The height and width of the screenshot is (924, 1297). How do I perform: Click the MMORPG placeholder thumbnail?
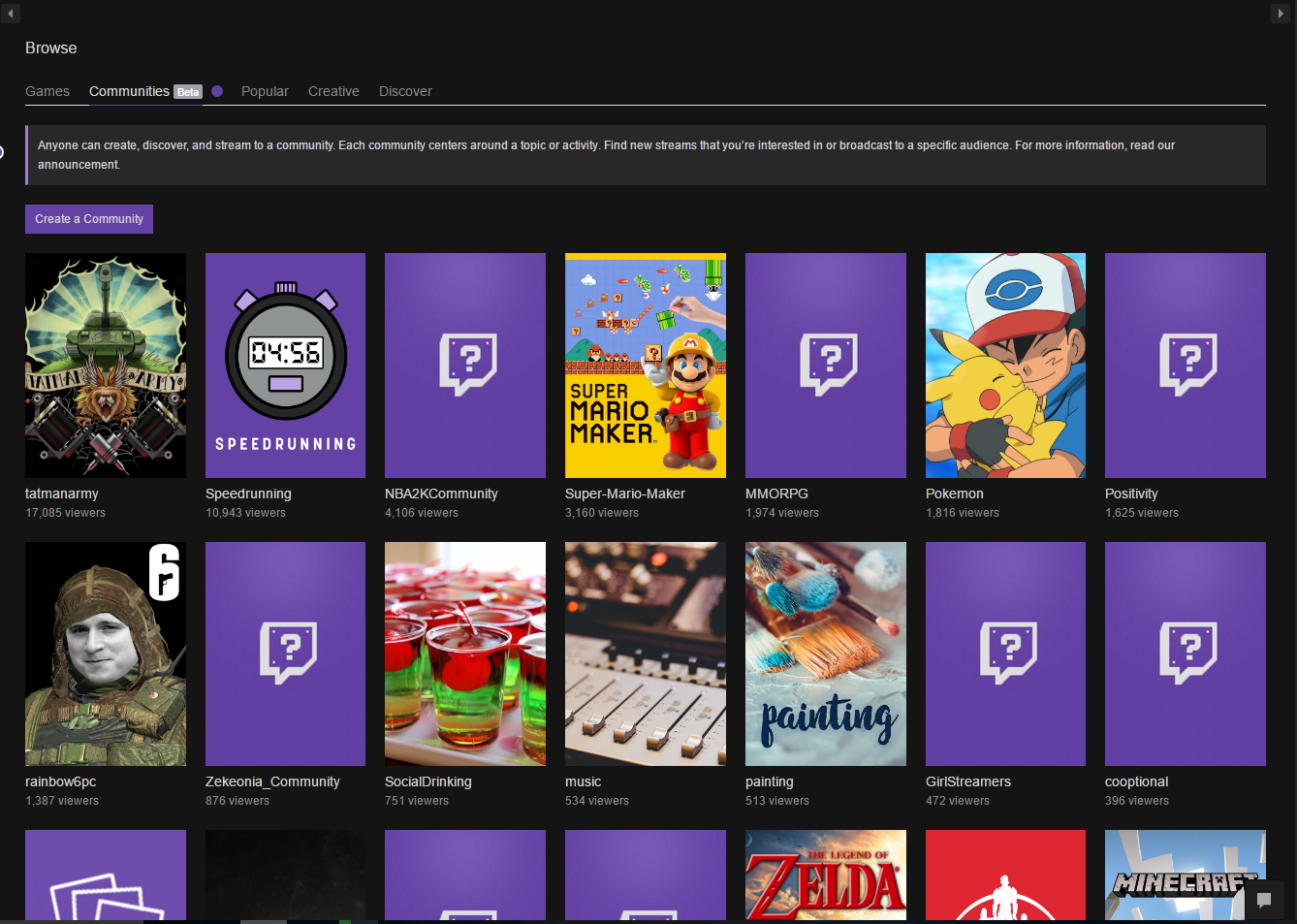coord(826,366)
